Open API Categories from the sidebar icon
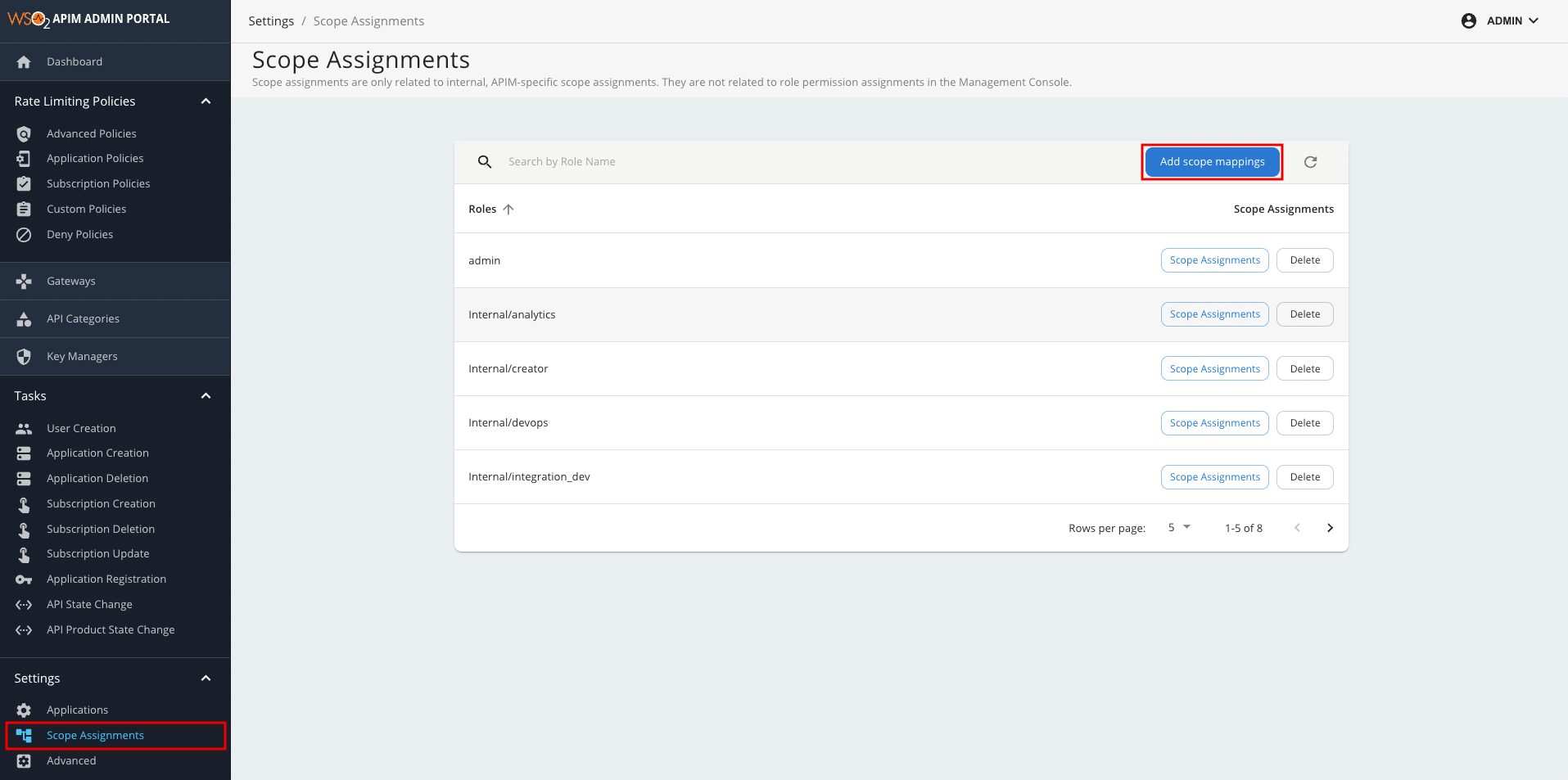The height and width of the screenshot is (780, 1568). click(x=24, y=318)
